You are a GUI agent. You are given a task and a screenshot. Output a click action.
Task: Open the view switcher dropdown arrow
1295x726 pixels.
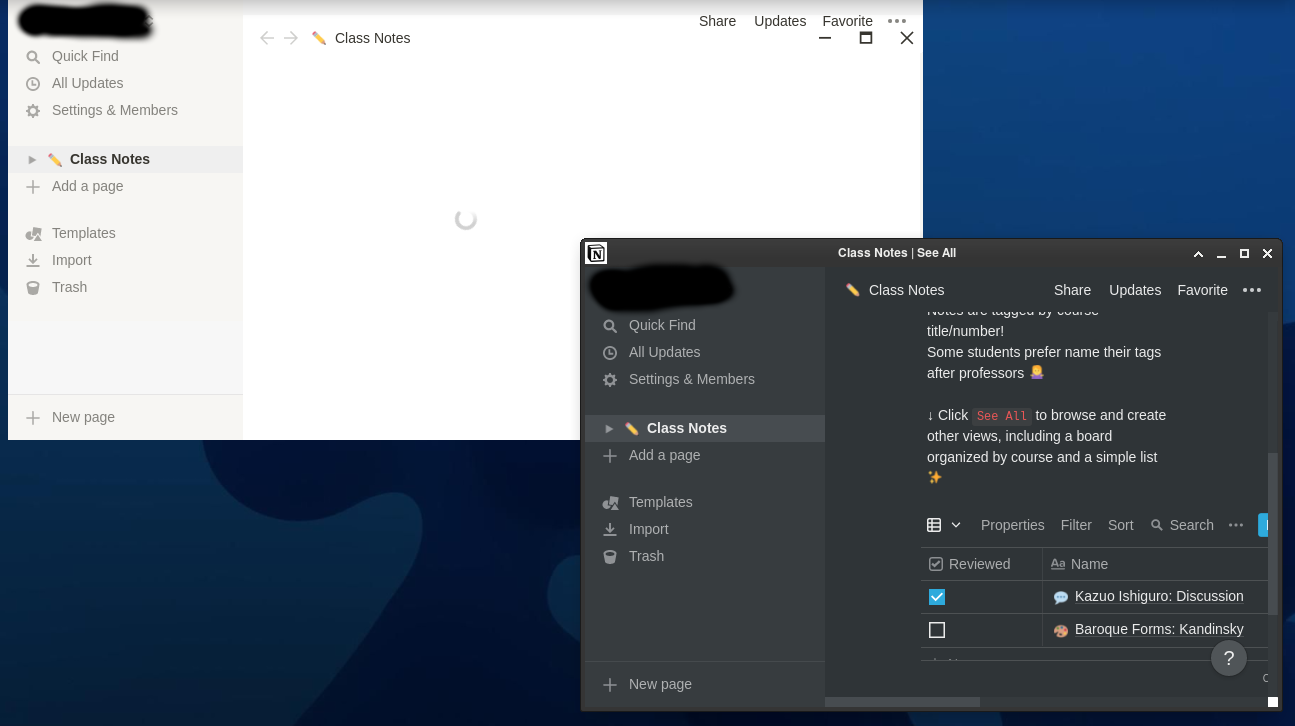pos(954,525)
